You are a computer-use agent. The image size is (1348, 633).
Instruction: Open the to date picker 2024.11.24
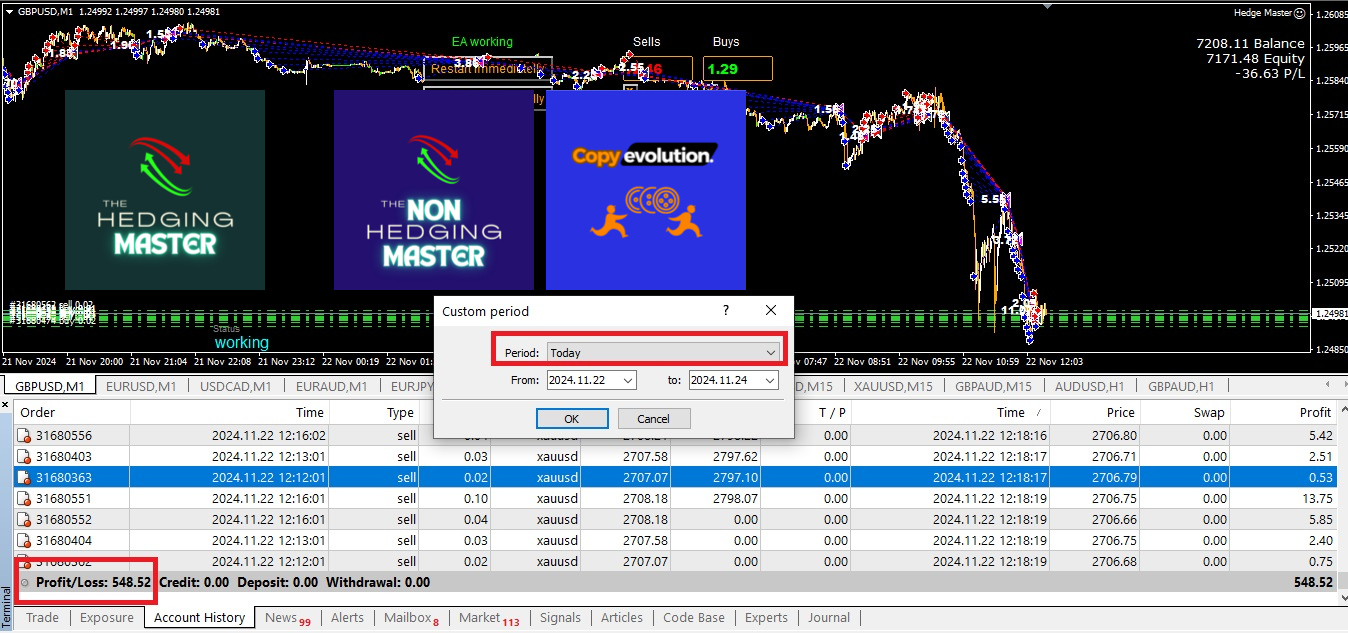tap(733, 380)
